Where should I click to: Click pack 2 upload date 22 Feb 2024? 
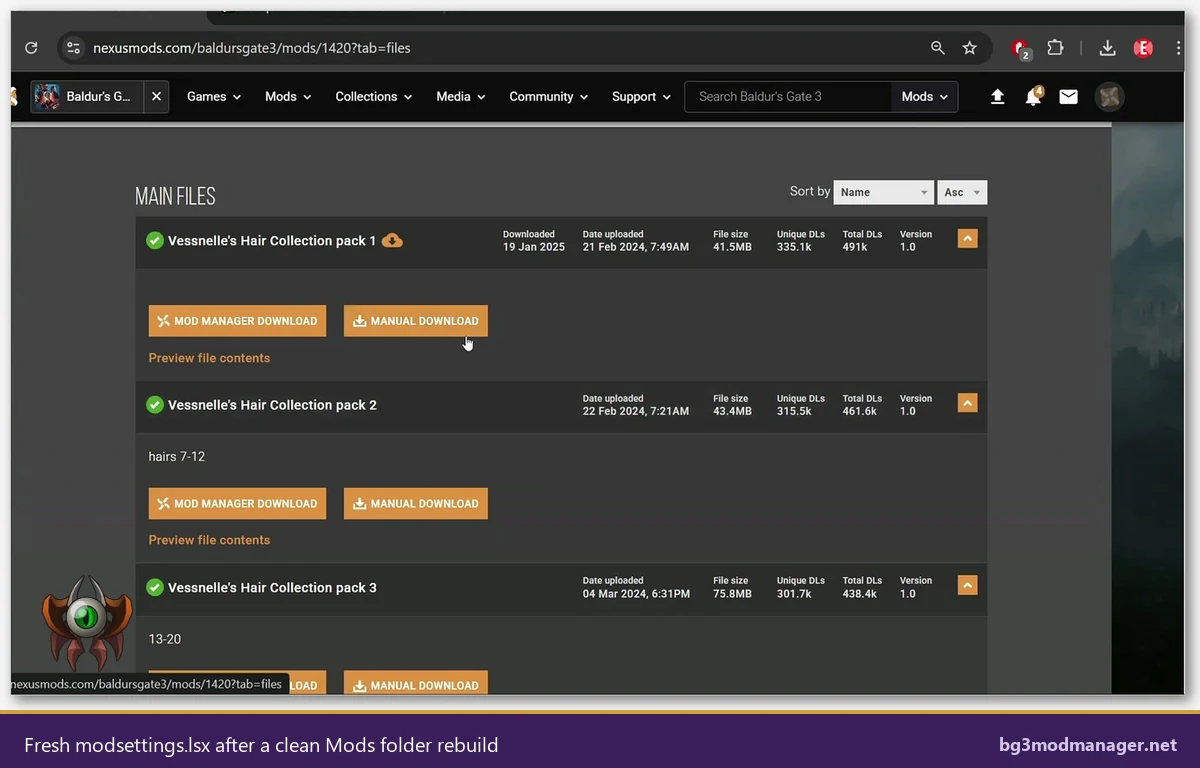[x=636, y=411]
